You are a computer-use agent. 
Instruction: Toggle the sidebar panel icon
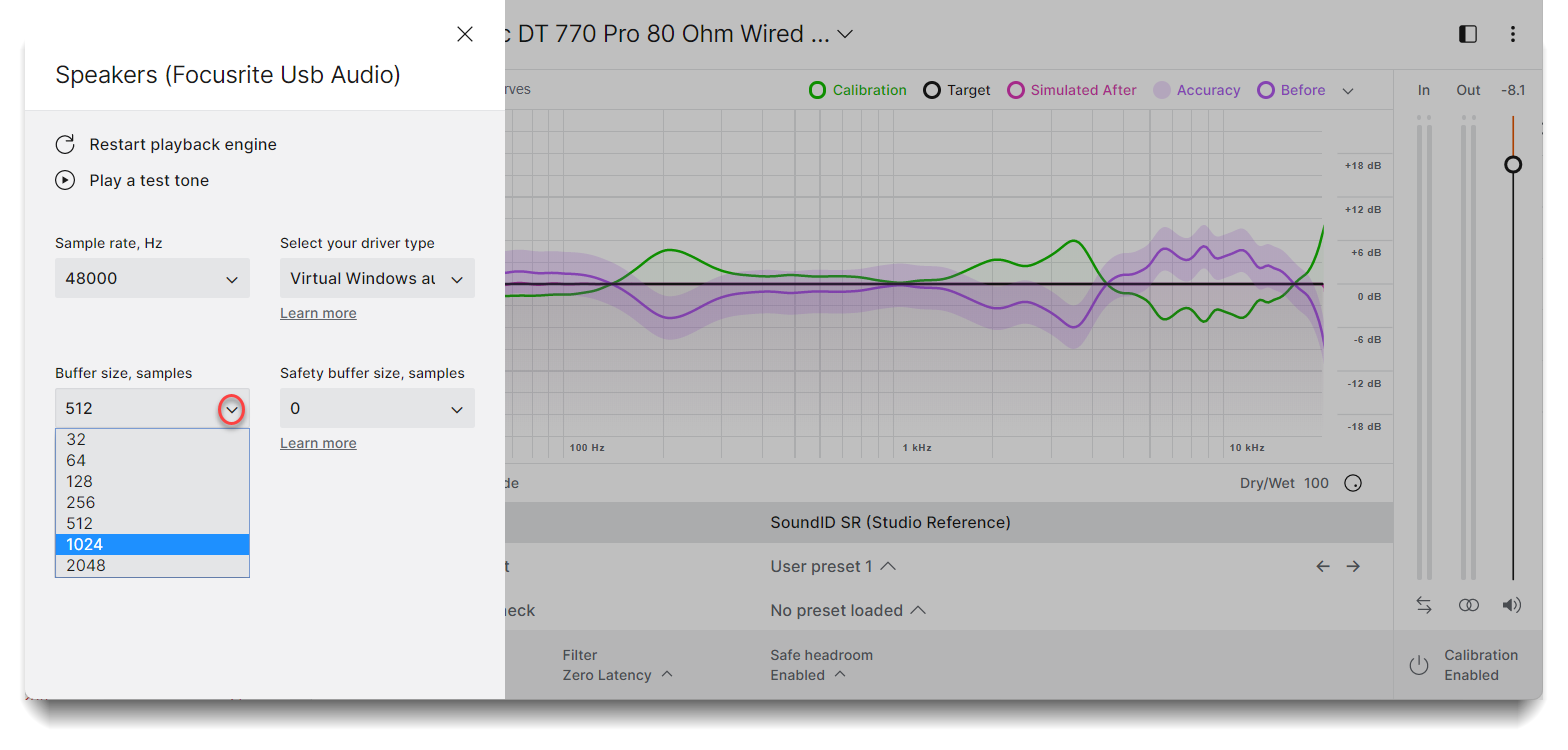[x=1468, y=34]
